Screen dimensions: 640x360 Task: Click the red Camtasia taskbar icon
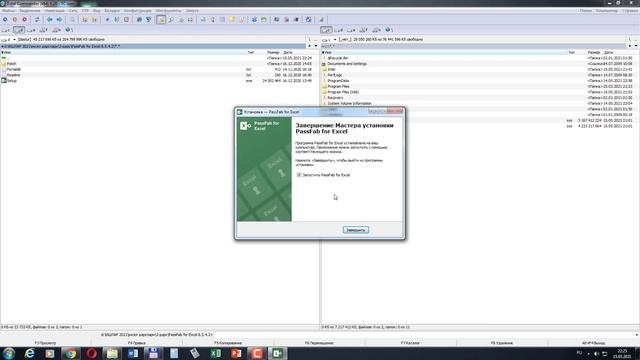pyautogui.click(x=257, y=353)
